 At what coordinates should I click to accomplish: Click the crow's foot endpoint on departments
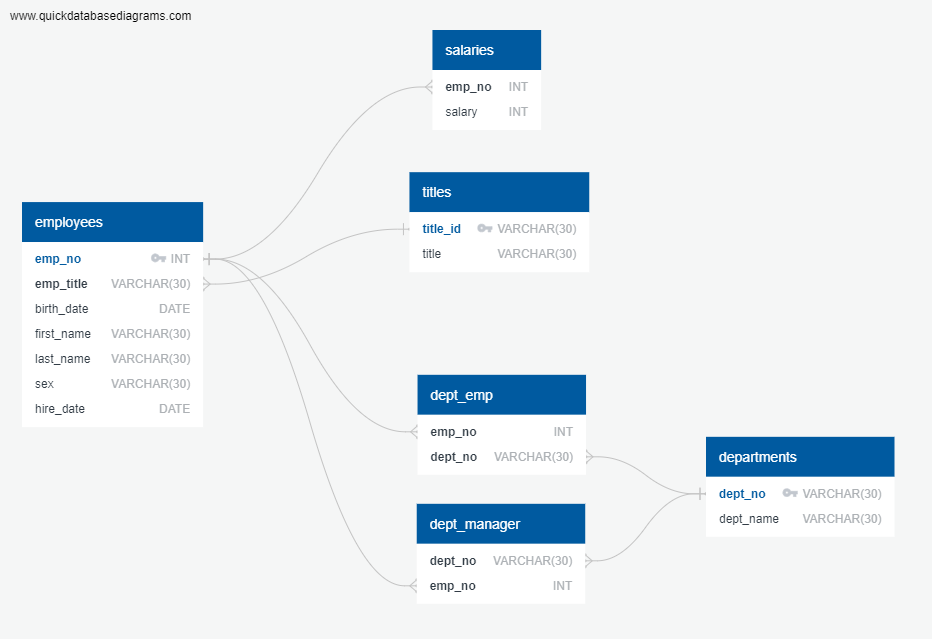tap(701, 493)
